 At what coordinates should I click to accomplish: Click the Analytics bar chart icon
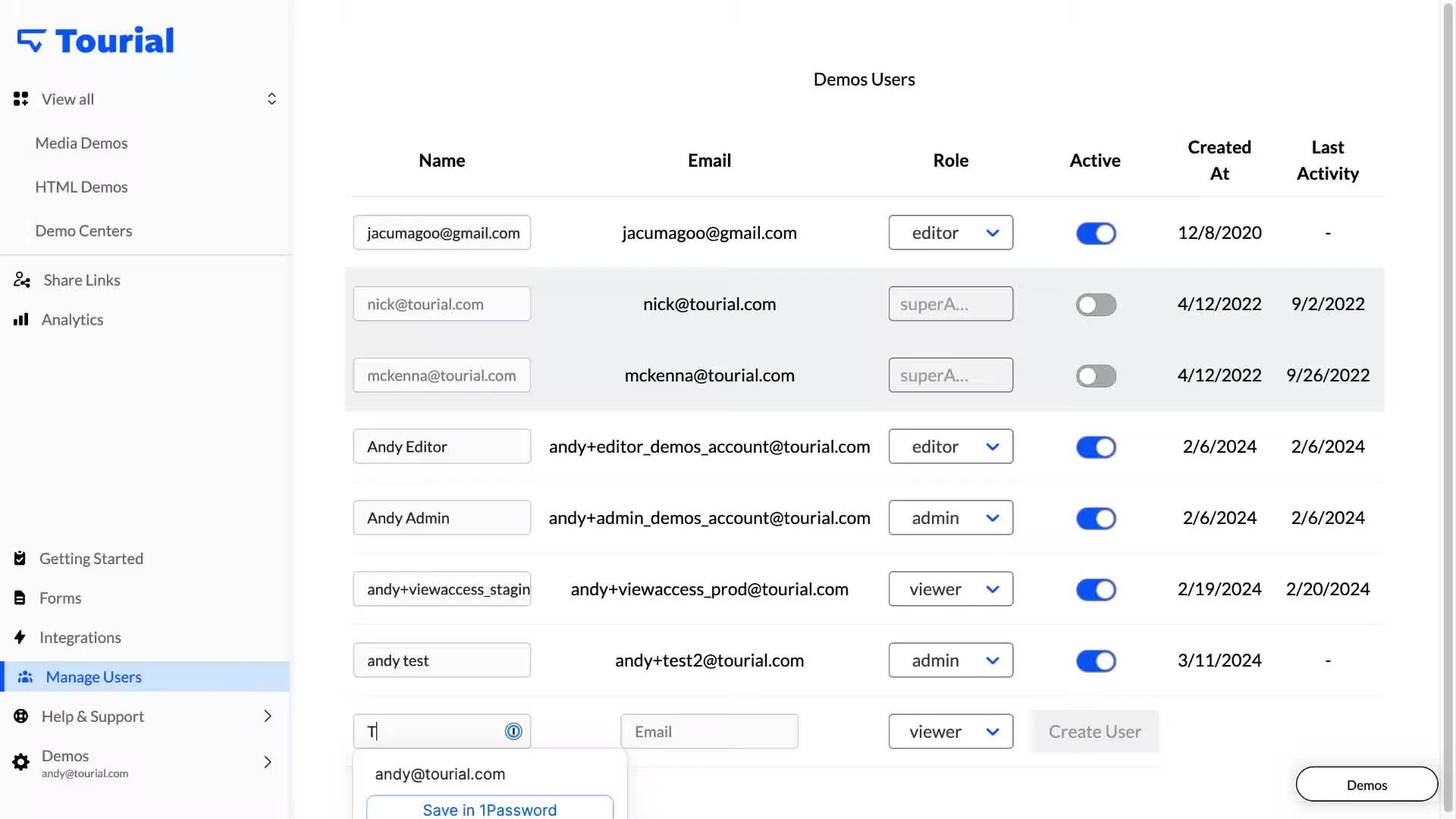(x=21, y=319)
